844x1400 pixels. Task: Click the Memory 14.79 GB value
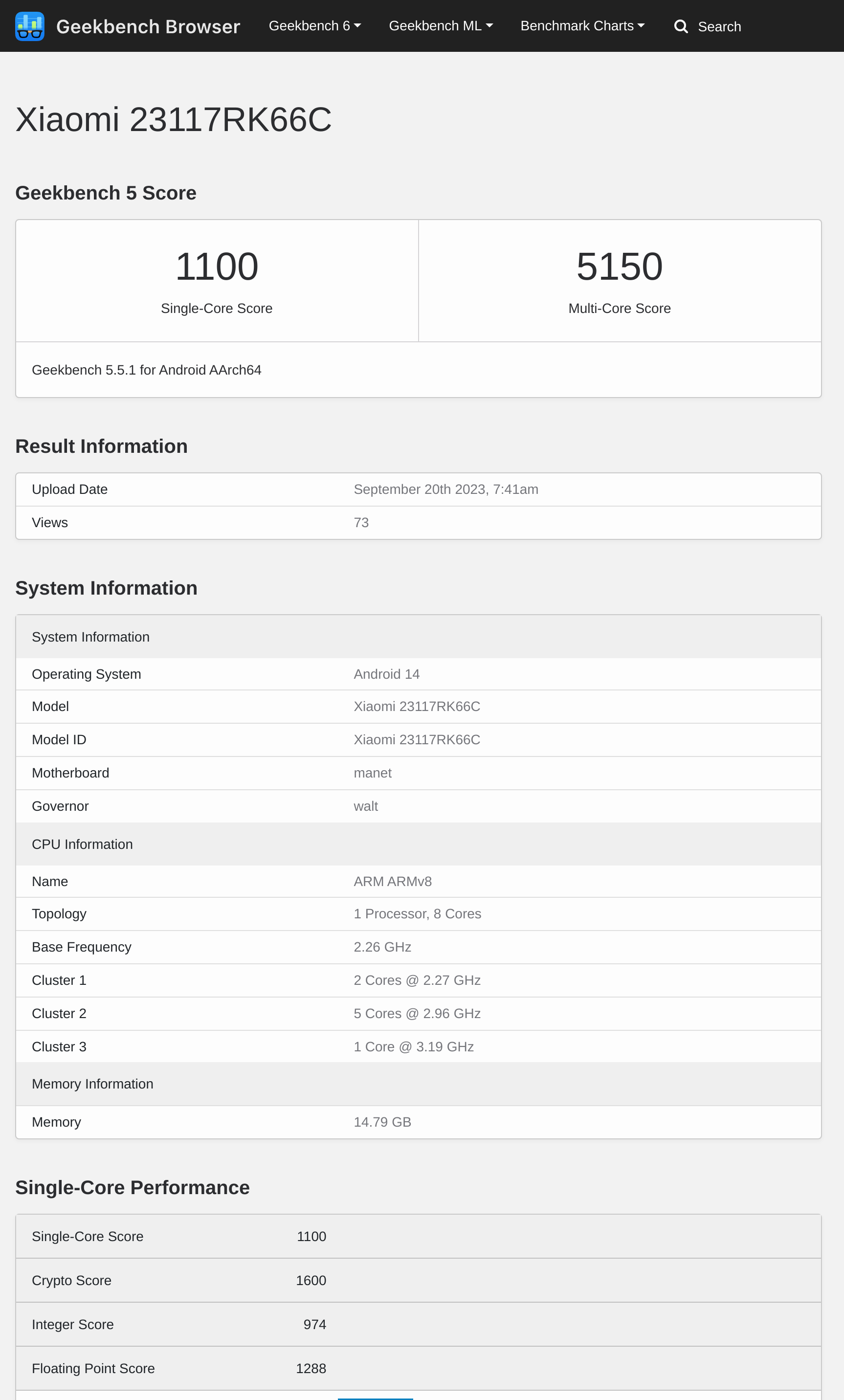(382, 1122)
